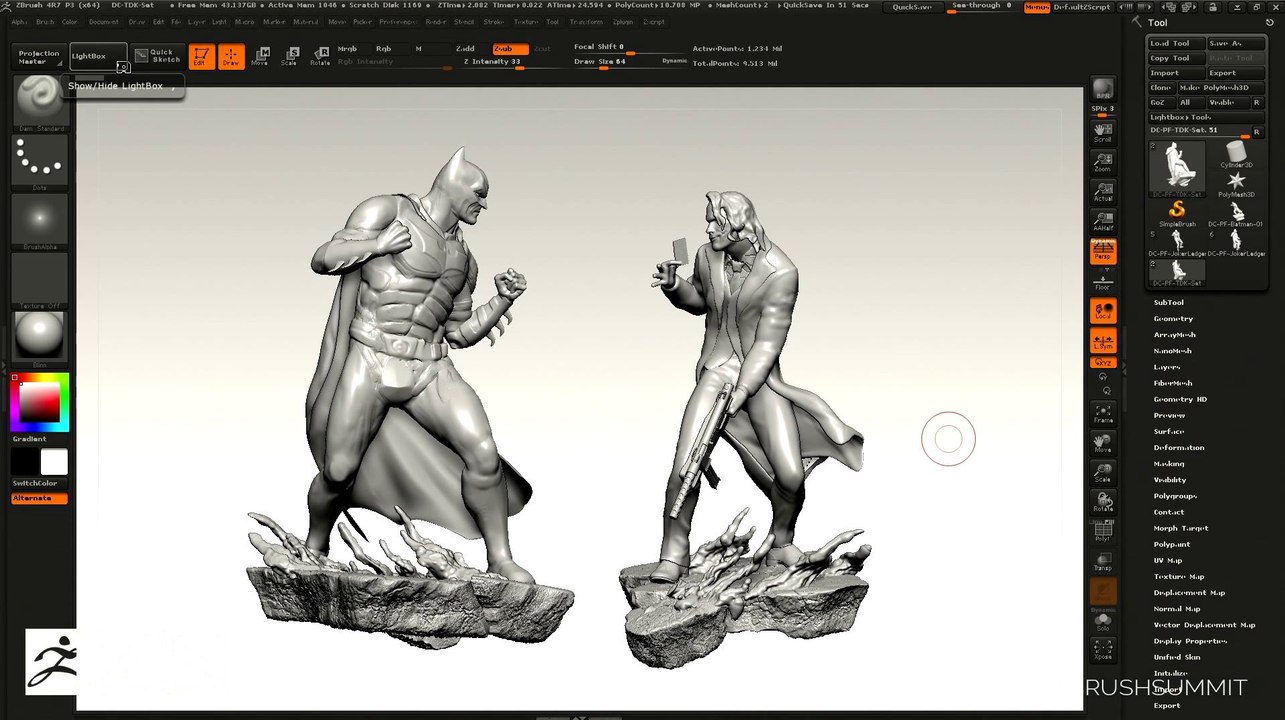Open the Preferences menu
Screen dimensions: 1285x720
point(397,21)
